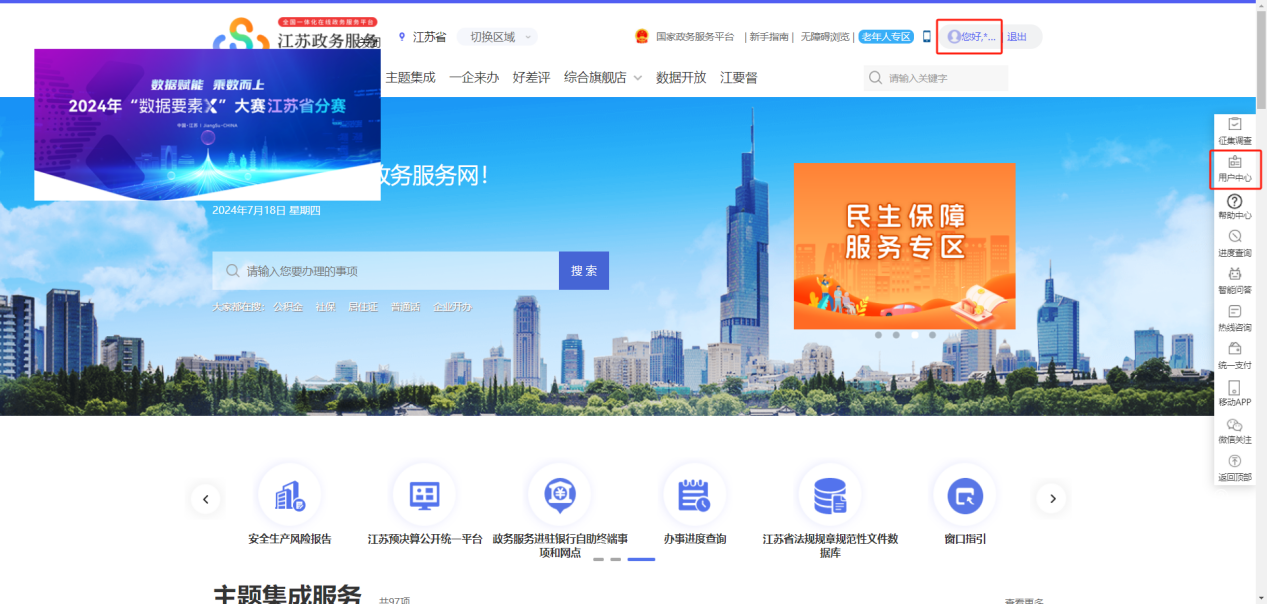Go to 数据开放 in navigation
This screenshot has width=1267, height=604.
pyautogui.click(x=681, y=77)
